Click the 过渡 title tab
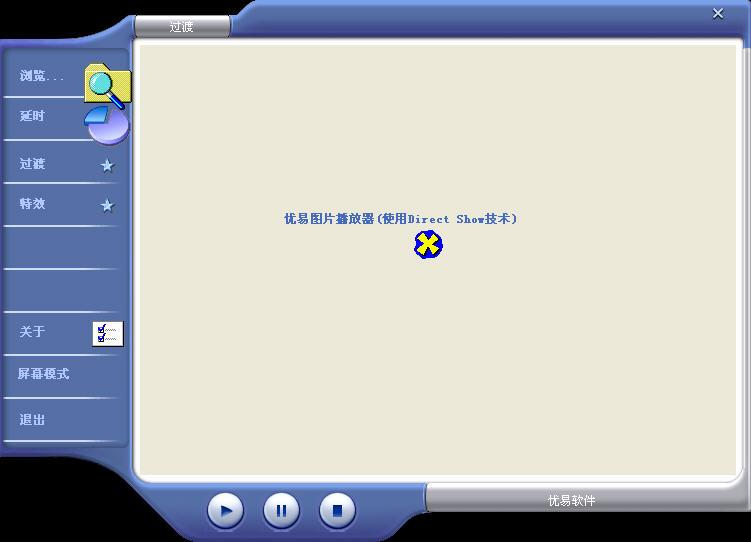 click(182, 26)
